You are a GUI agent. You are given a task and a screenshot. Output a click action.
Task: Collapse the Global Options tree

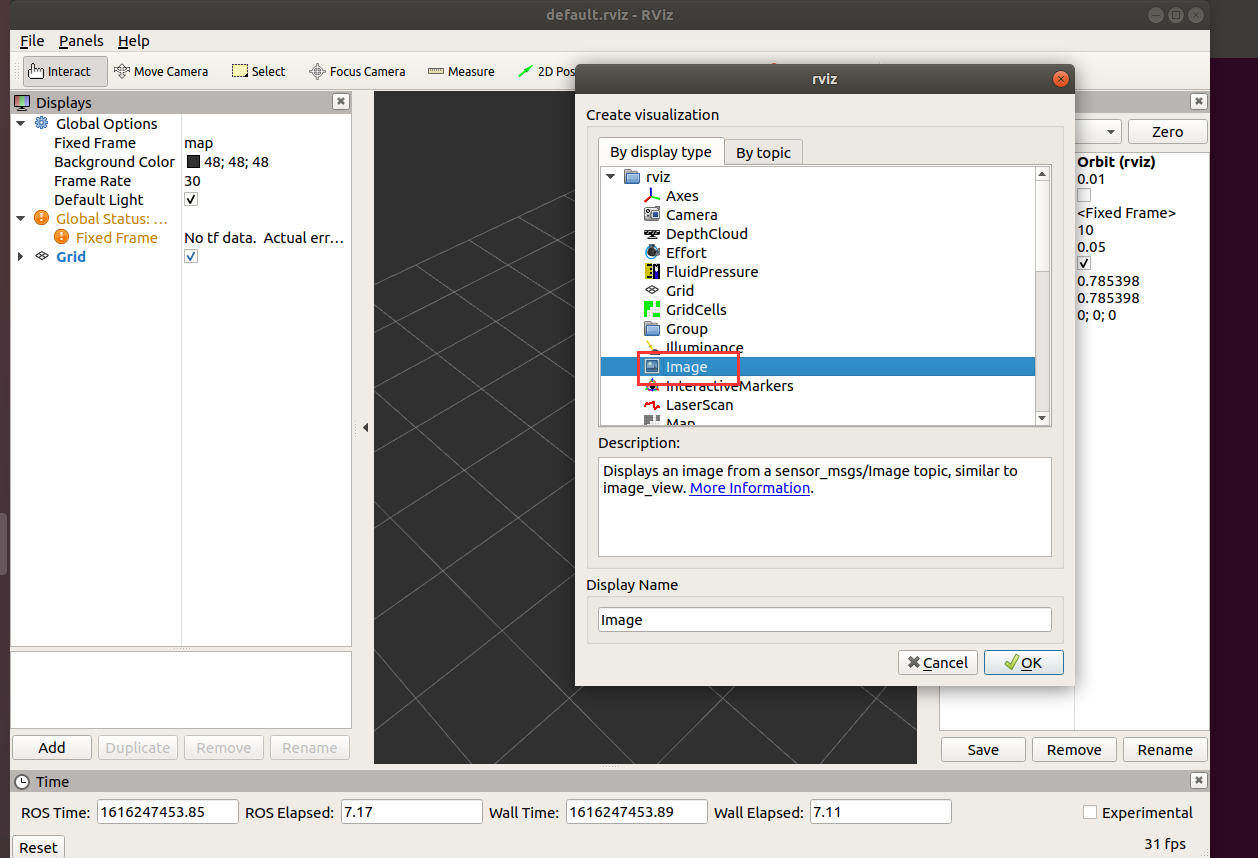pyautogui.click(x=20, y=123)
